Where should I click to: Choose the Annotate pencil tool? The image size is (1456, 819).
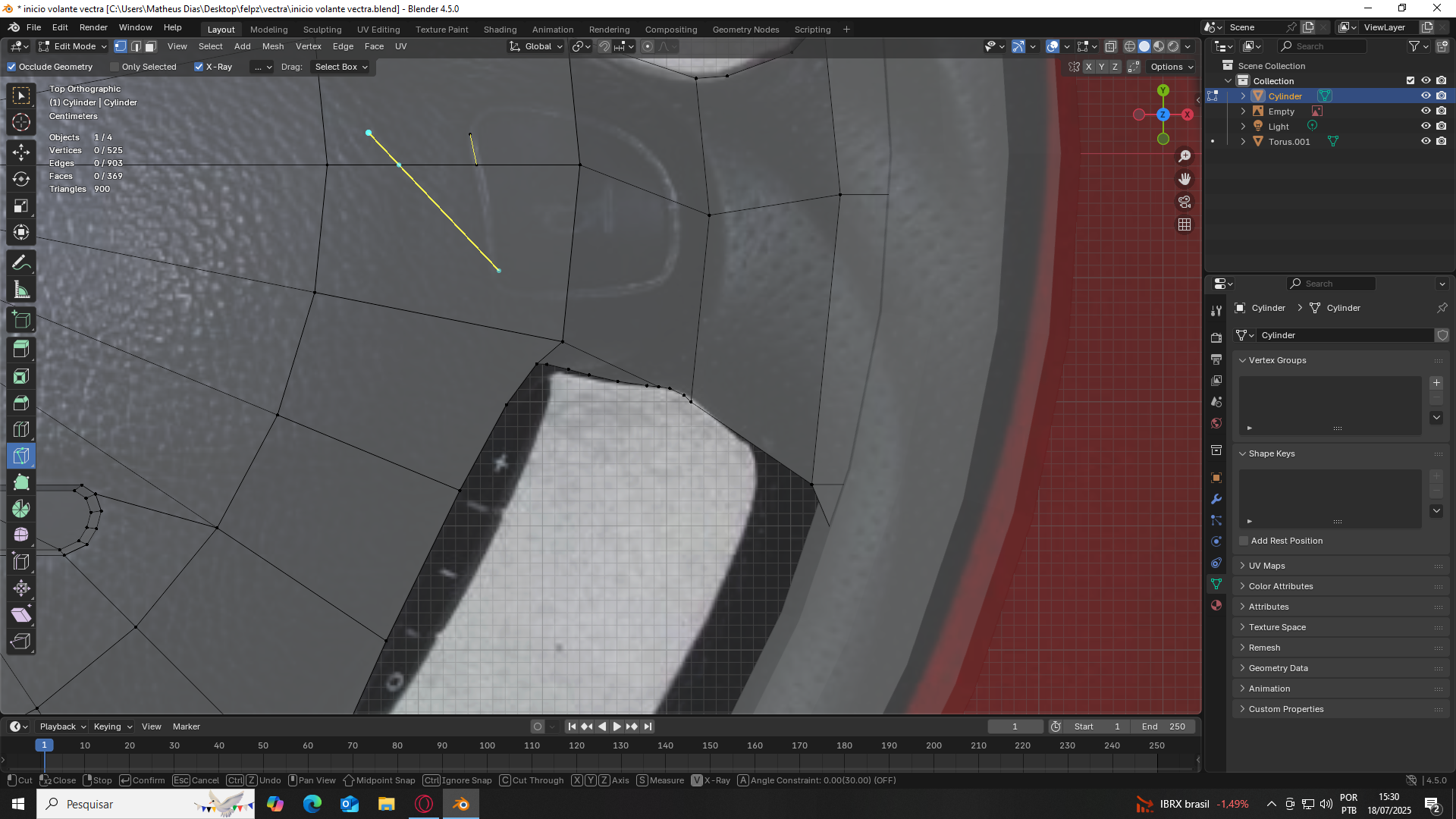point(21,263)
